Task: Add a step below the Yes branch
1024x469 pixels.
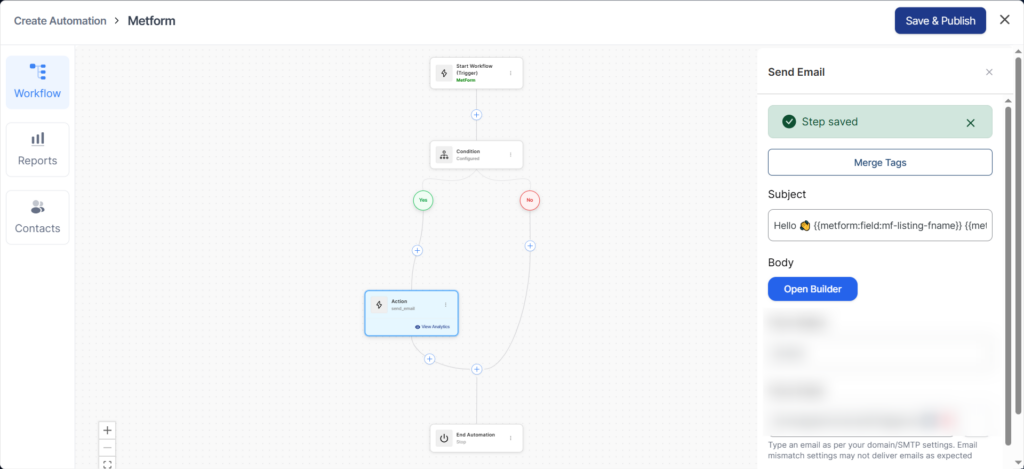Action: [417, 250]
